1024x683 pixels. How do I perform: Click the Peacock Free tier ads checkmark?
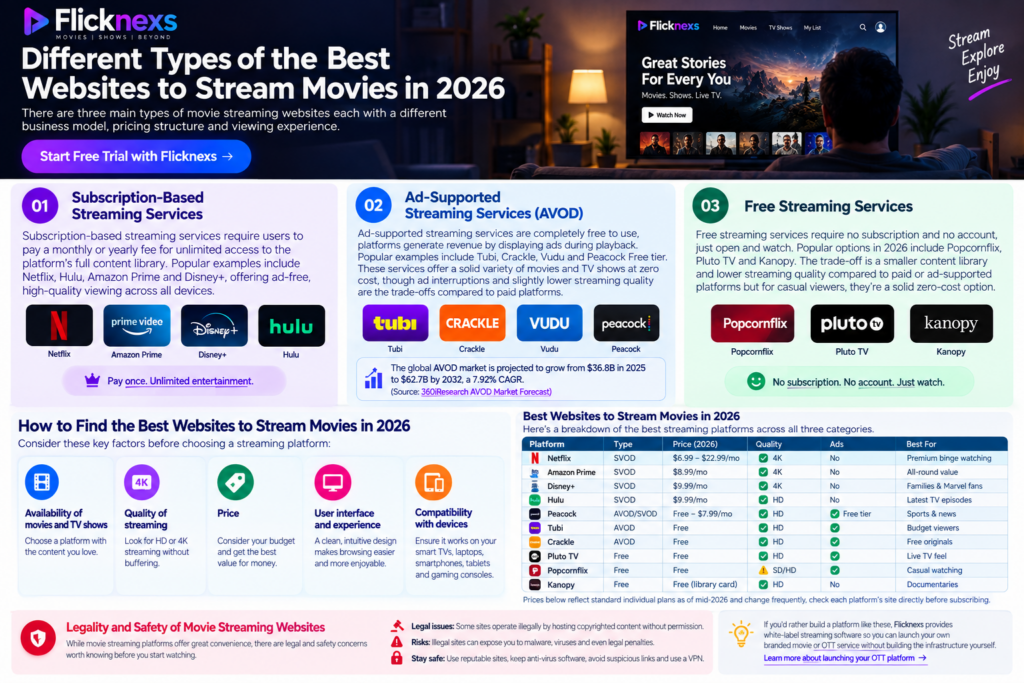point(835,514)
